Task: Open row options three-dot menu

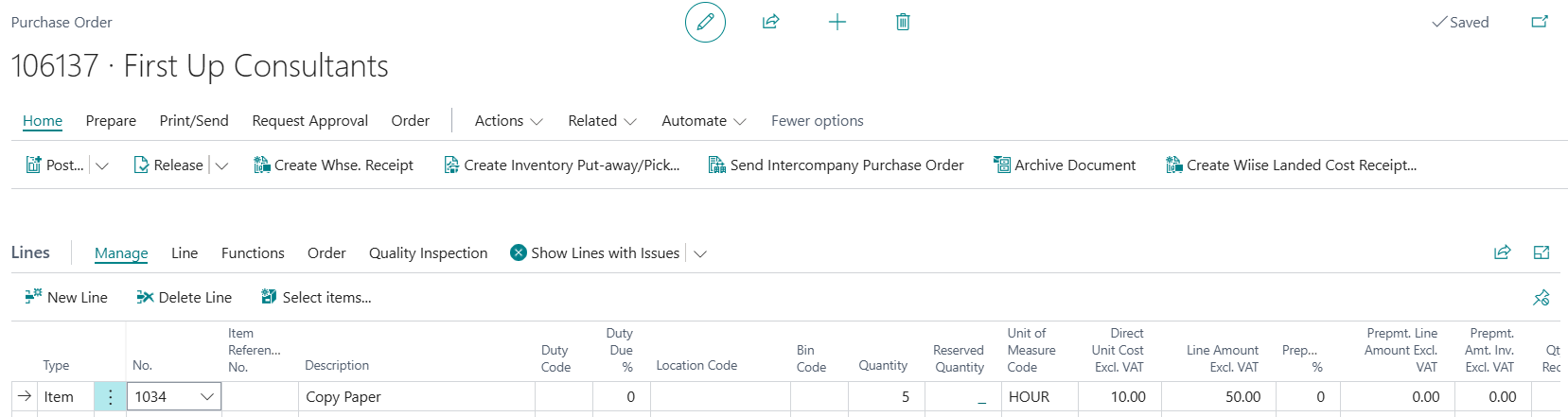Action: 110,396
